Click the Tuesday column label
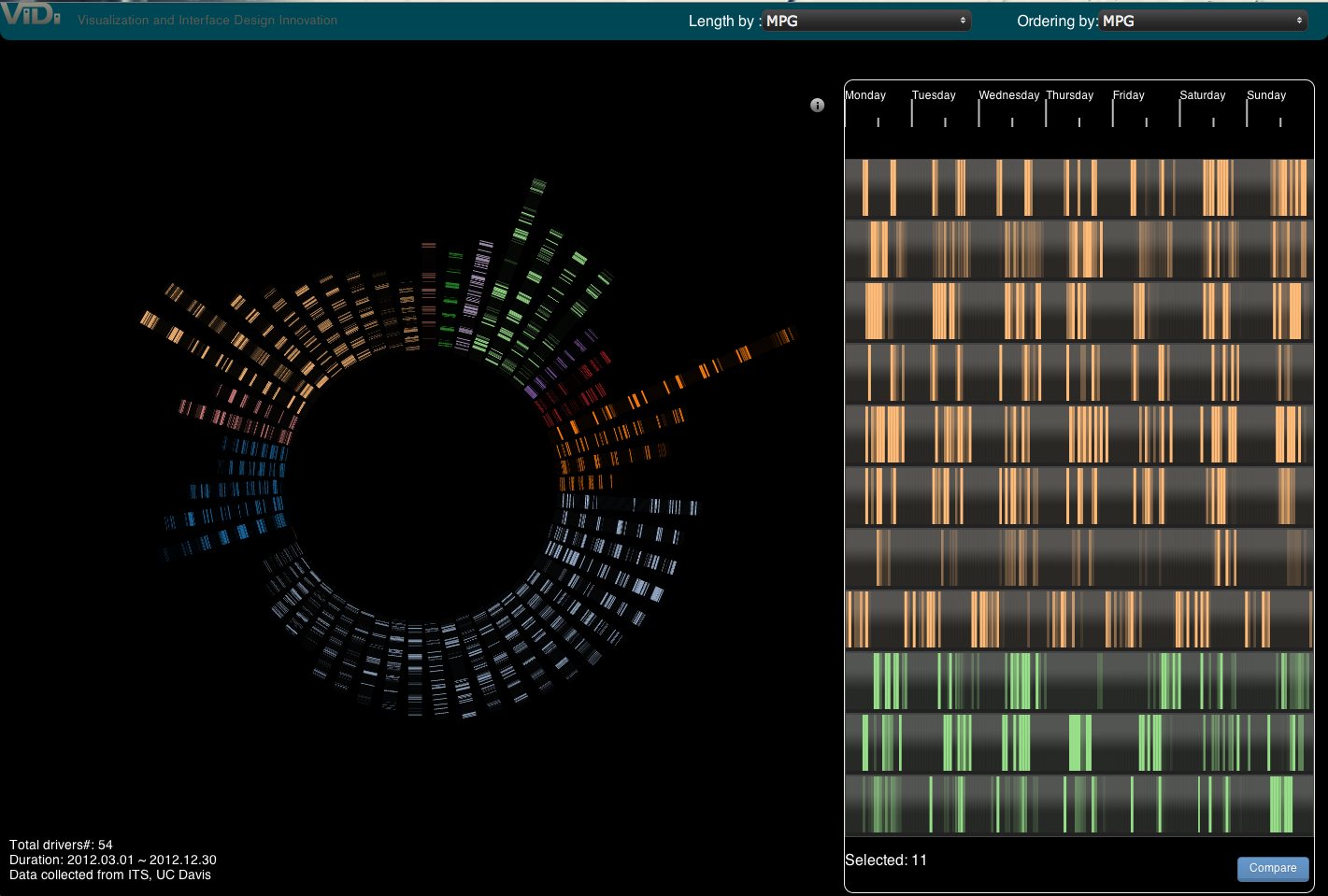Screen dimensions: 1328x896 click(x=934, y=95)
